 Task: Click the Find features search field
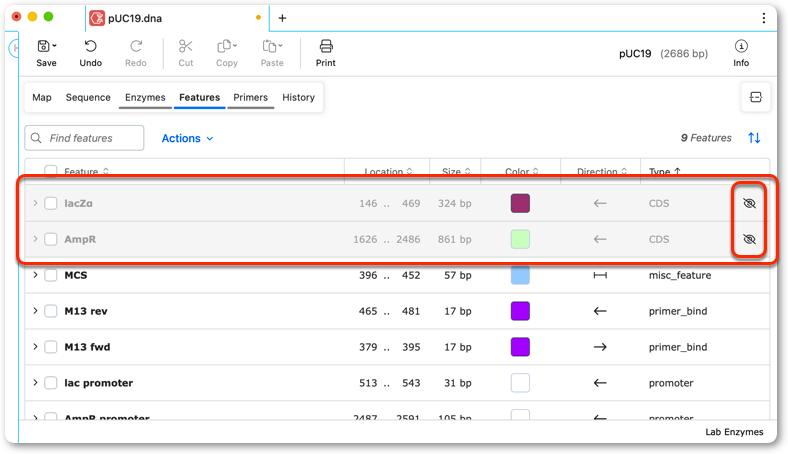84,138
